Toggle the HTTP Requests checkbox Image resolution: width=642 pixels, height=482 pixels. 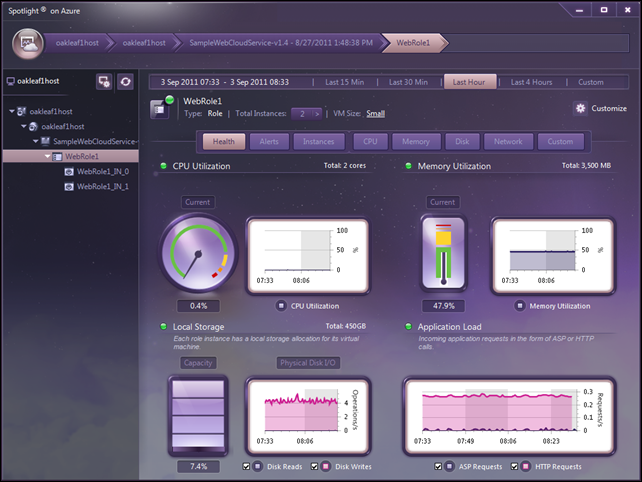click(x=514, y=466)
